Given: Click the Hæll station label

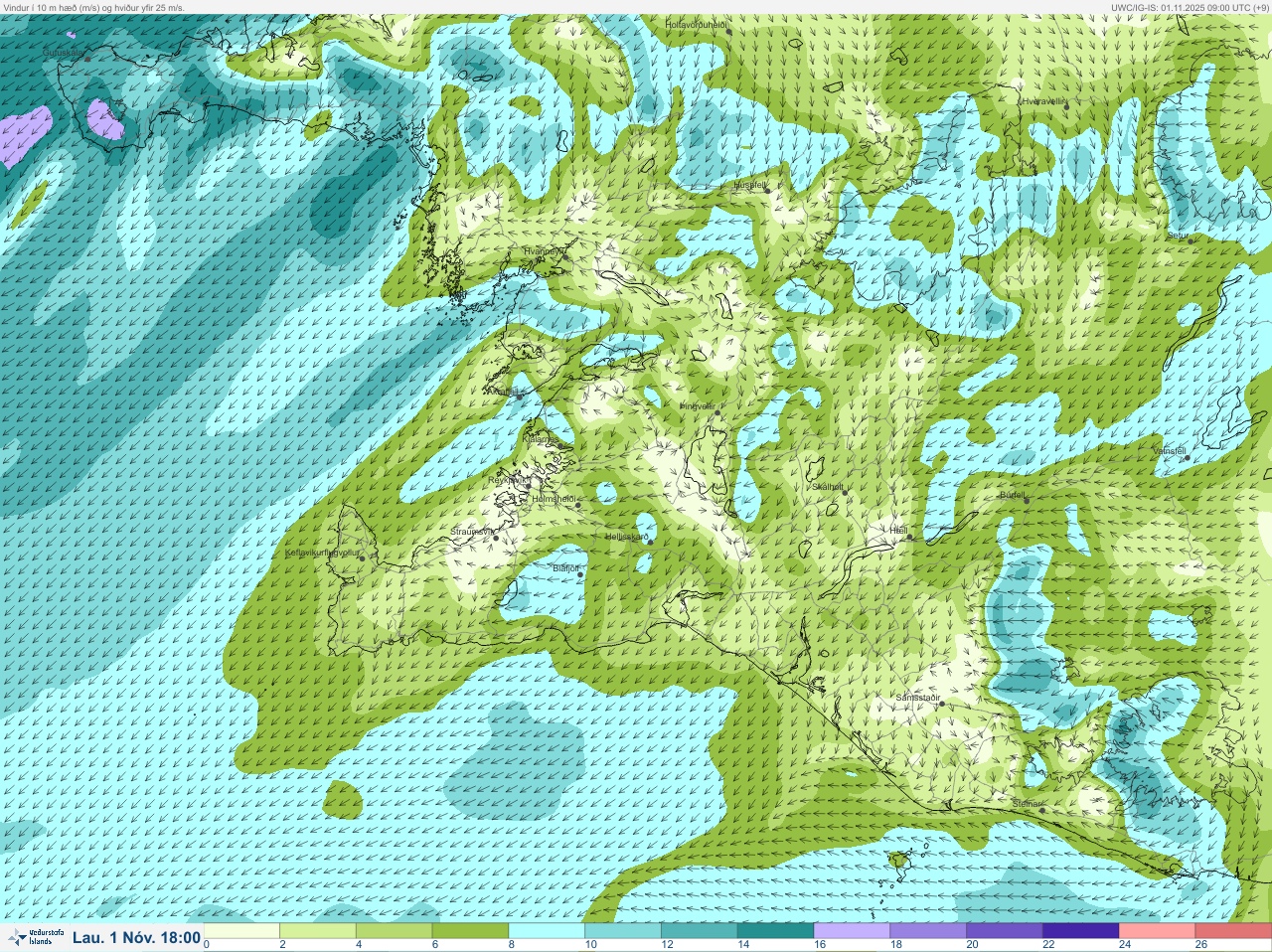Looking at the screenshot, I should pos(898,531).
